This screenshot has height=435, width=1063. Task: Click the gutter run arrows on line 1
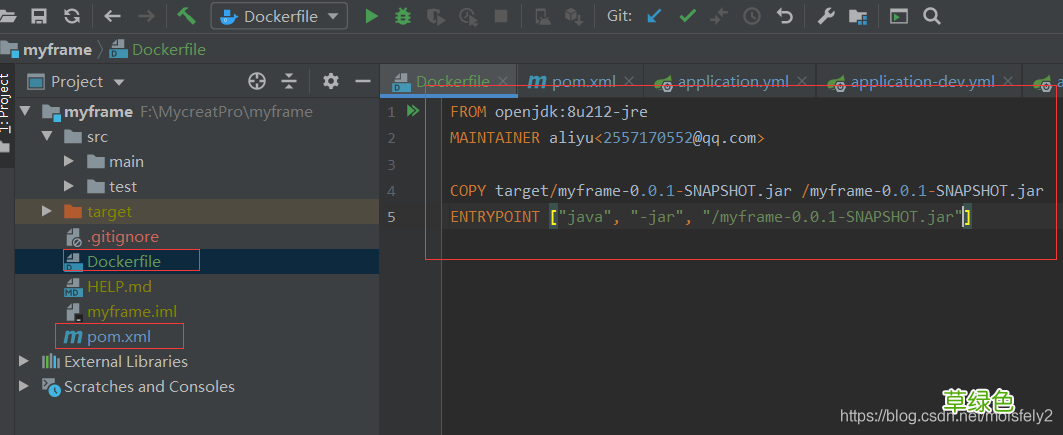[x=413, y=111]
